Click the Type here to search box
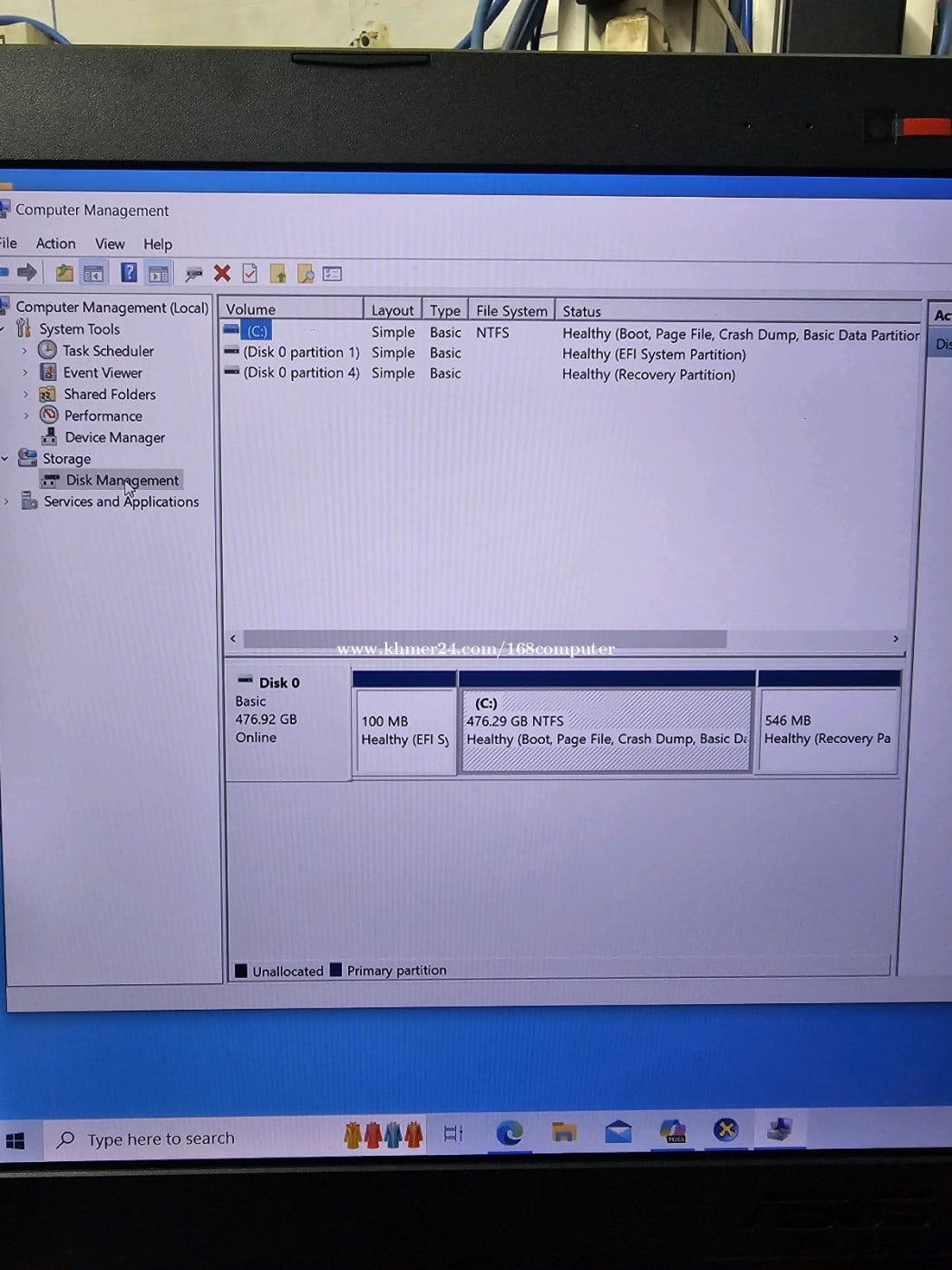Screen dimensions: 952x1270 point(160,1138)
